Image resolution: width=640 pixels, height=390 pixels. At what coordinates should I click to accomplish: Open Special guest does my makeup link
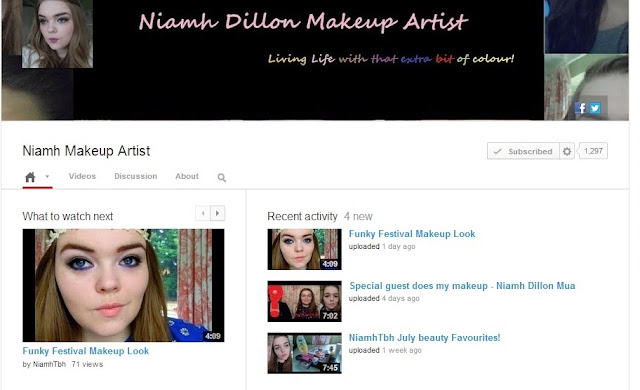462,286
